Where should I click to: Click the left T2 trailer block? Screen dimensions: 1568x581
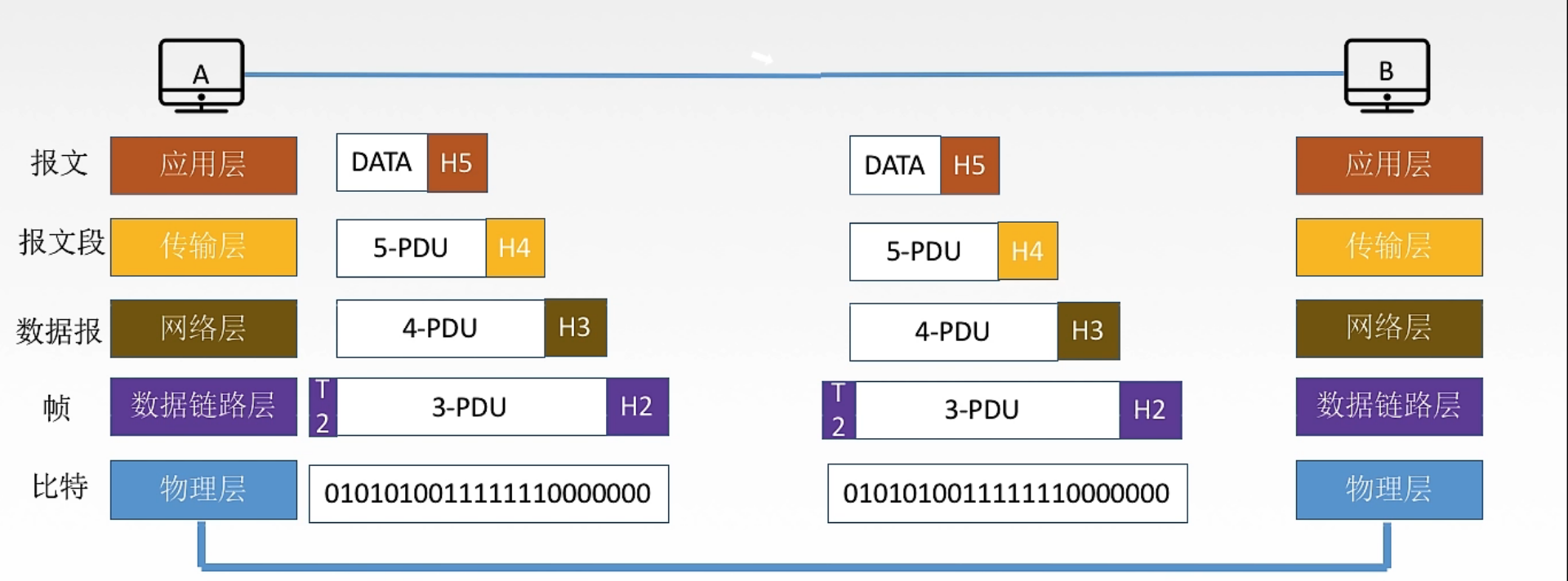click(323, 406)
